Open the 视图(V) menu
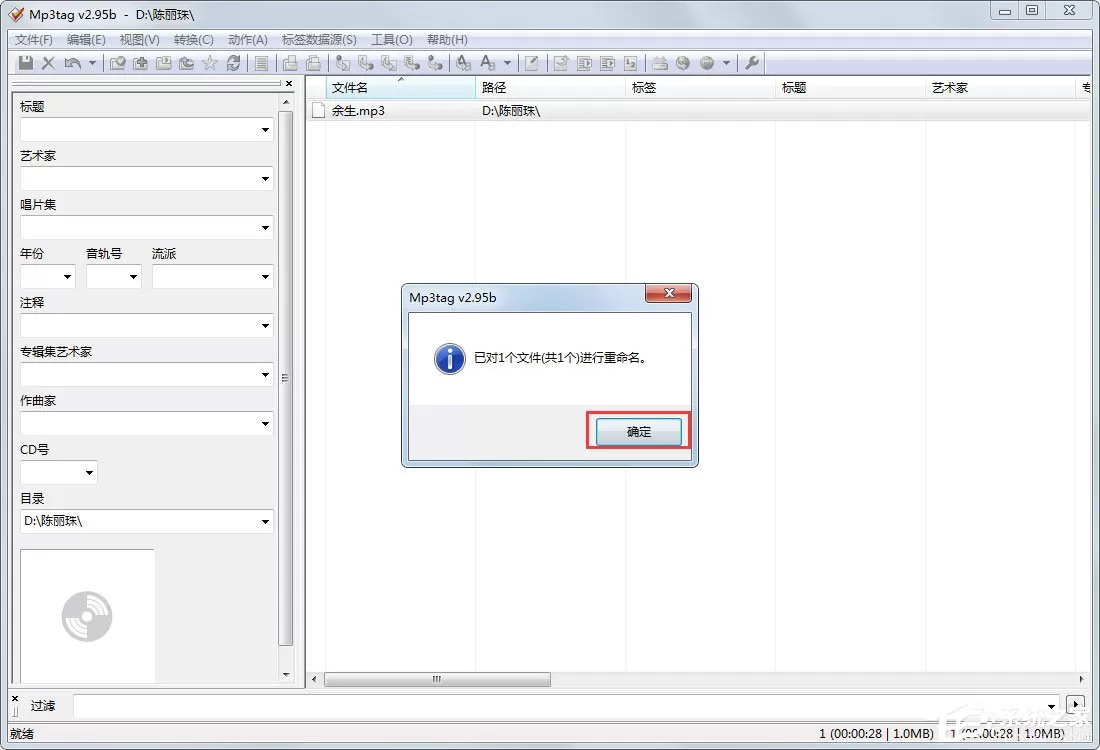This screenshot has height=750, width=1100. pyautogui.click(x=140, y=39)
